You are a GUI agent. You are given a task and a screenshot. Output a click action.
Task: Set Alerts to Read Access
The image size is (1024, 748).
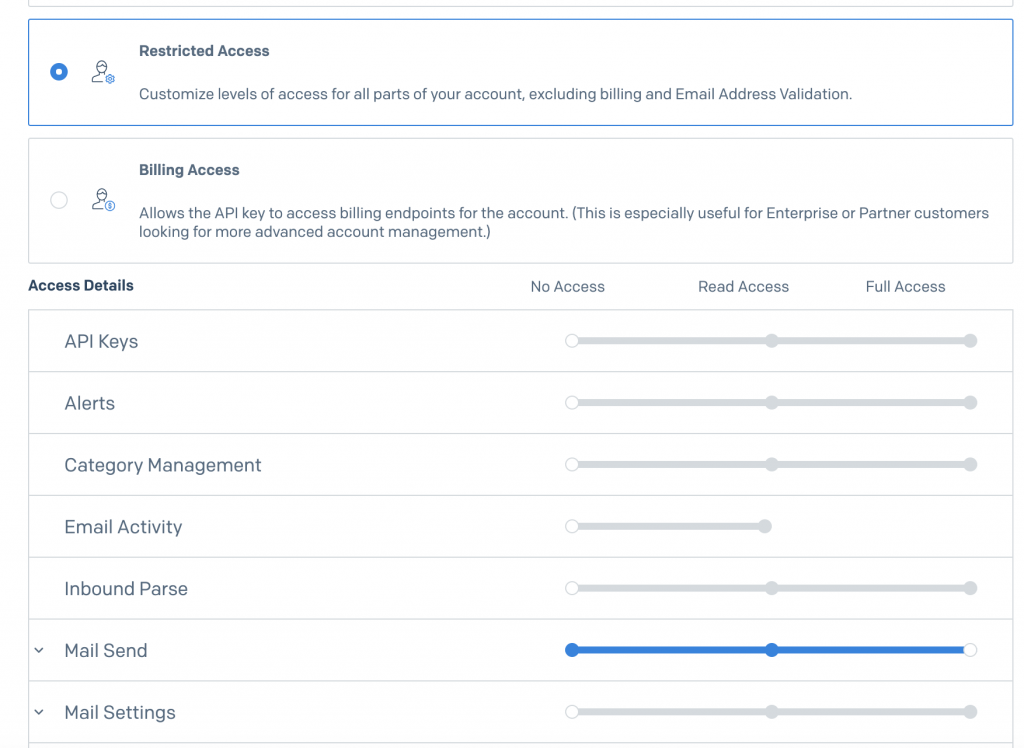[772, 402]
